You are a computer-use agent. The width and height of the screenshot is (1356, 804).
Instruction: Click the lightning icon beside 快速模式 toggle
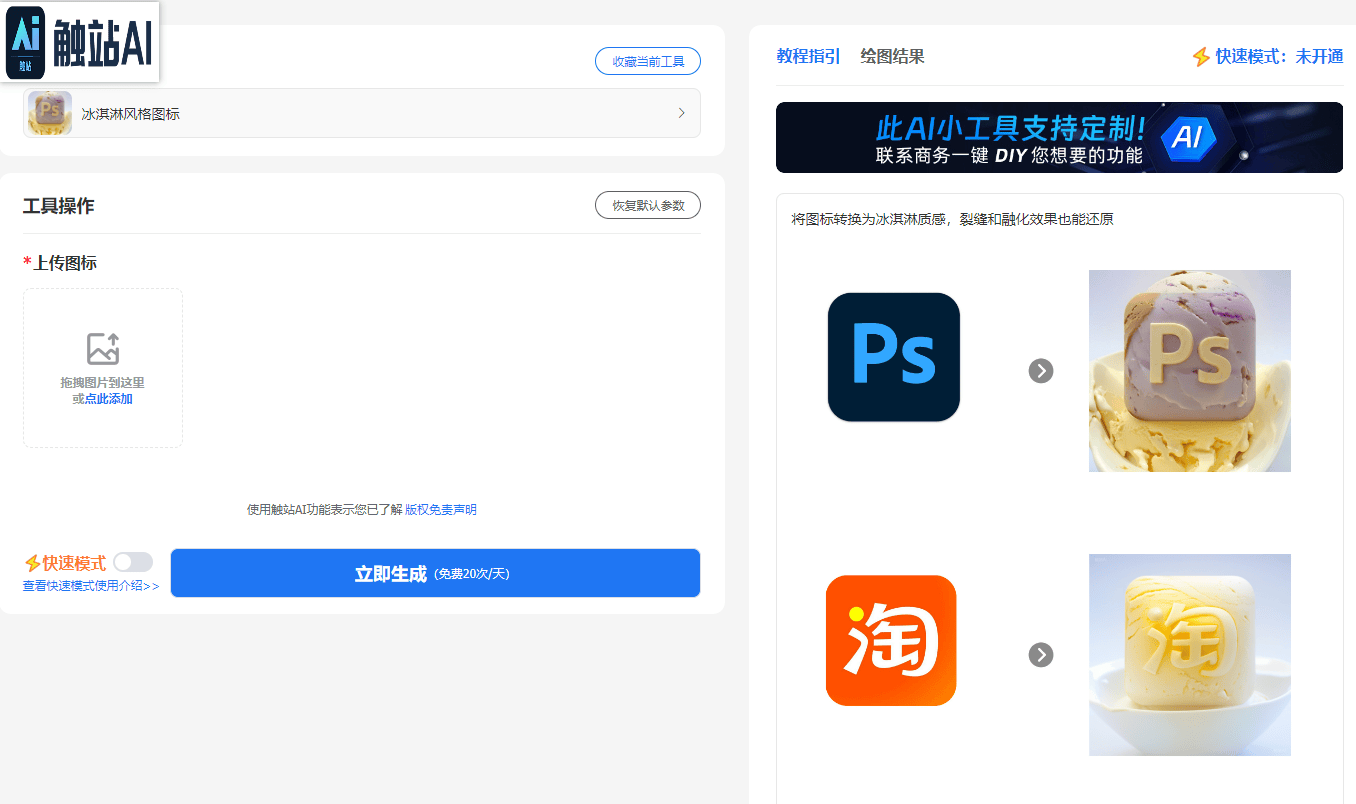[32, 563]
